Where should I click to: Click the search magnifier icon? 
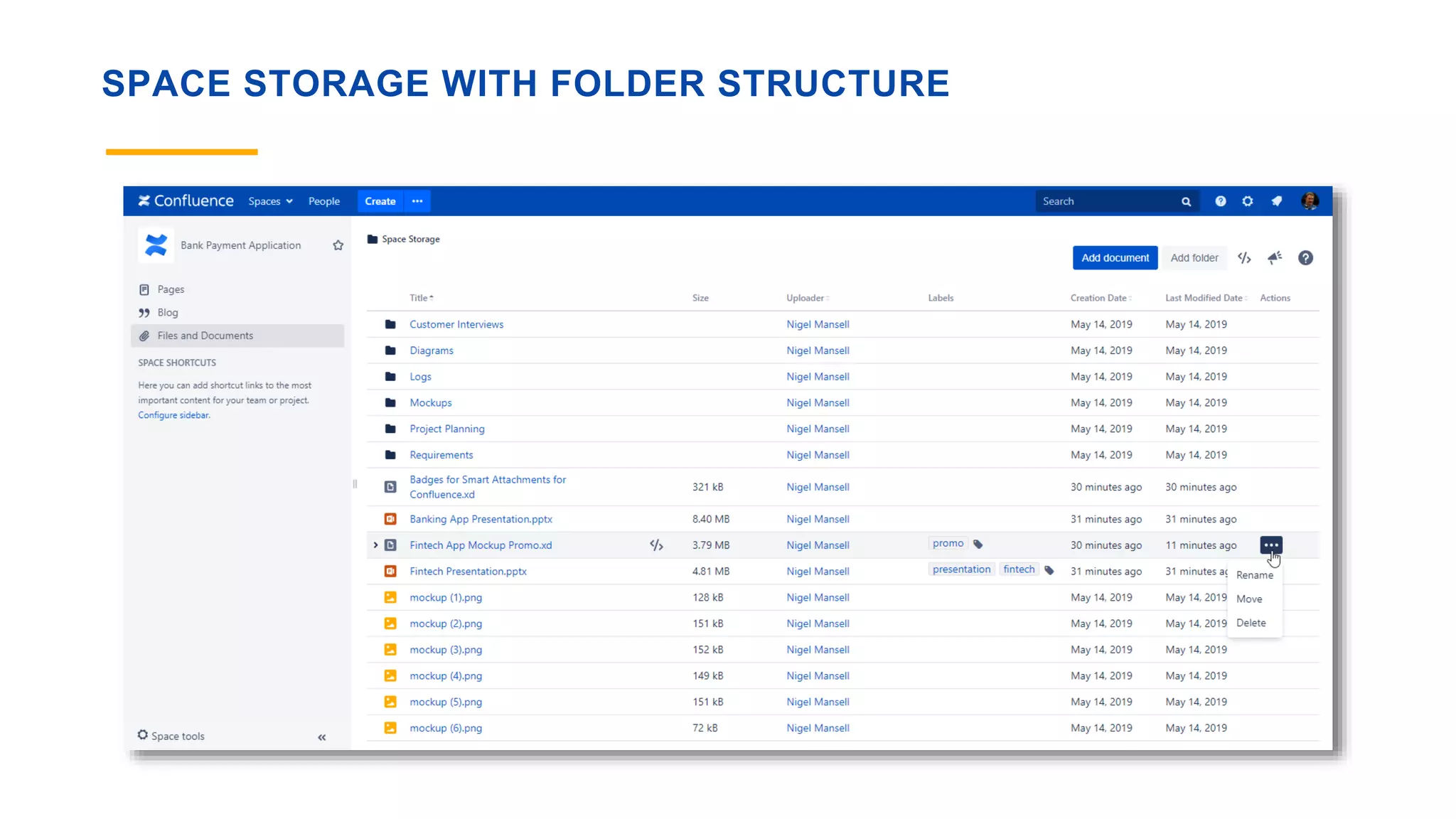pyautogui.click(x=1186, y=202)
